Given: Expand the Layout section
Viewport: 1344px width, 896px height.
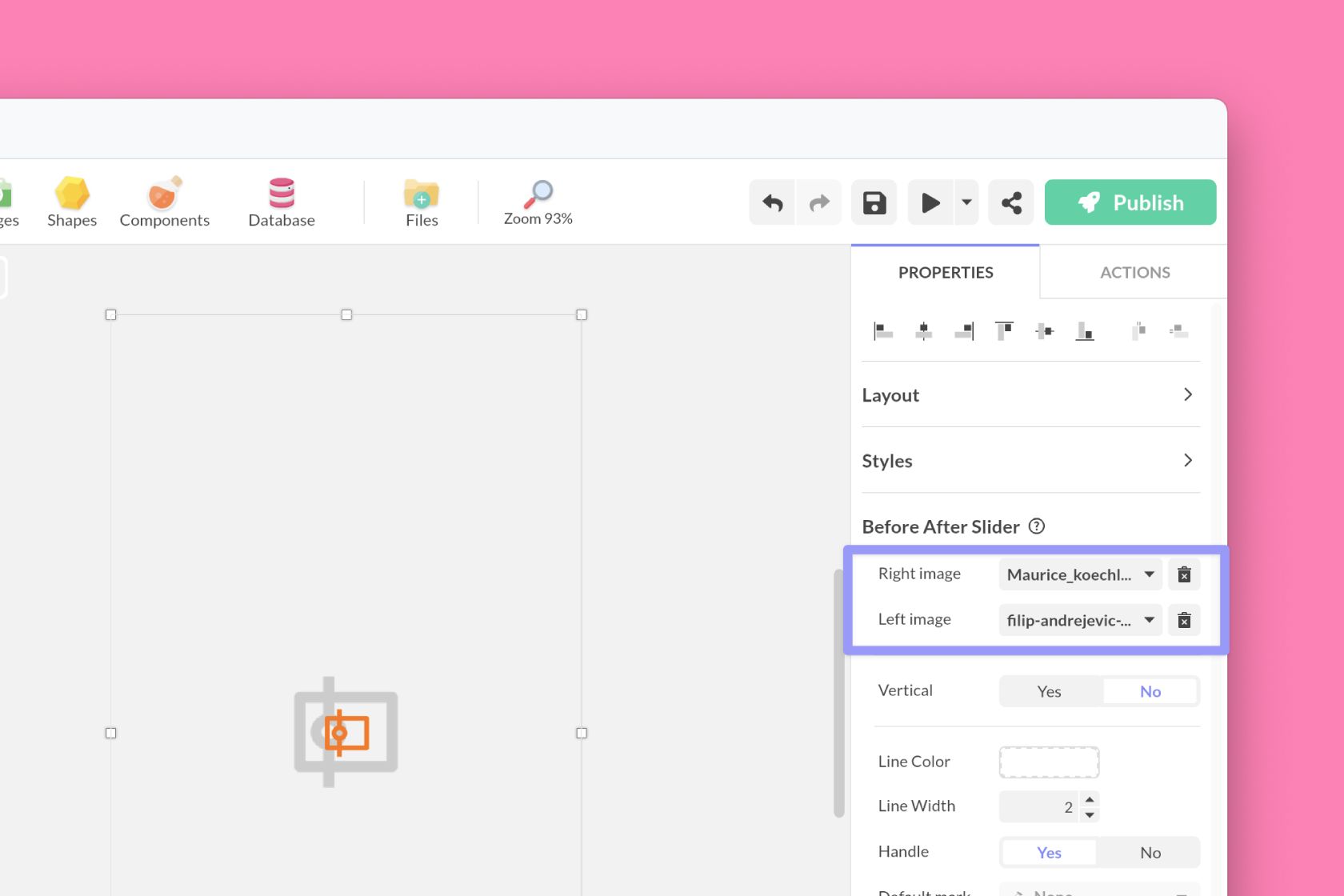Looking at the screenshot, I should point(1030,395).
